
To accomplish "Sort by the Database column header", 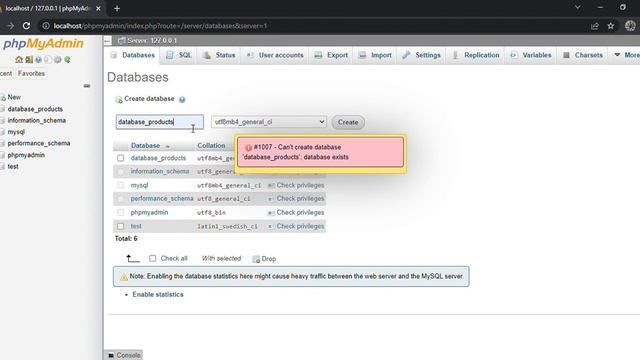I will (x=145, y=146).
